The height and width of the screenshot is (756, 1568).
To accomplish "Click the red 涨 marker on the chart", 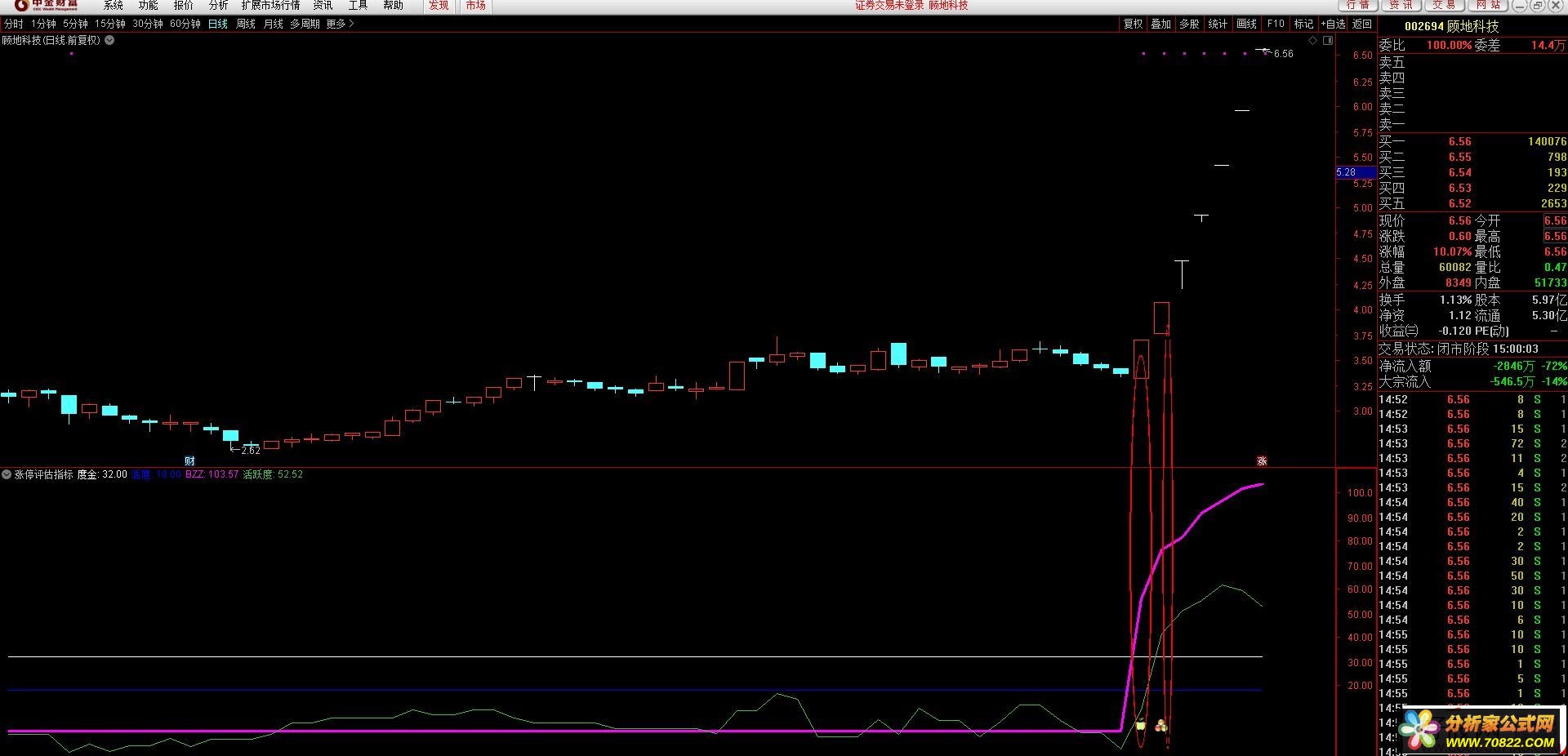I will (1262, 461).
